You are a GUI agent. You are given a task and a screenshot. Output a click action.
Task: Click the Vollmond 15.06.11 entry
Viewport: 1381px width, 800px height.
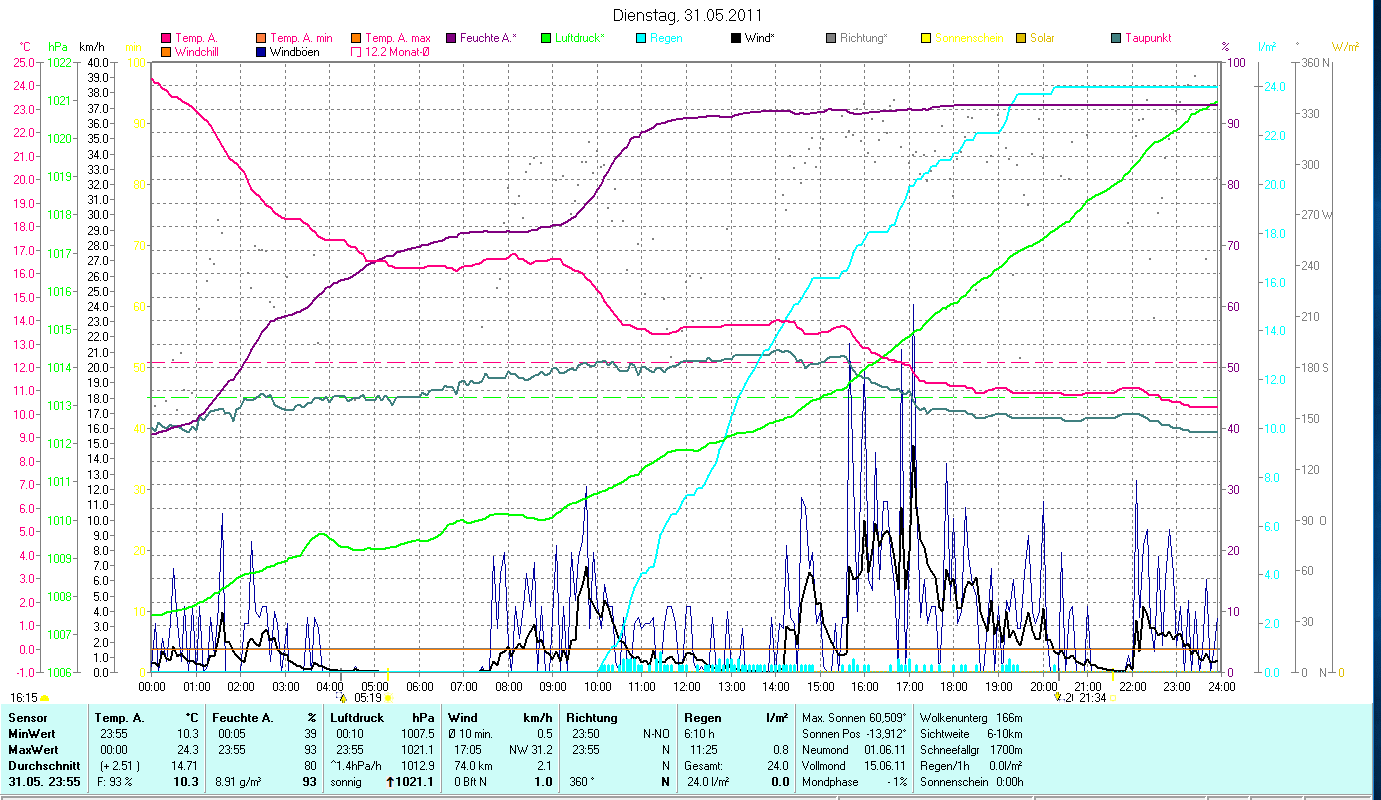tap(854, 765)
